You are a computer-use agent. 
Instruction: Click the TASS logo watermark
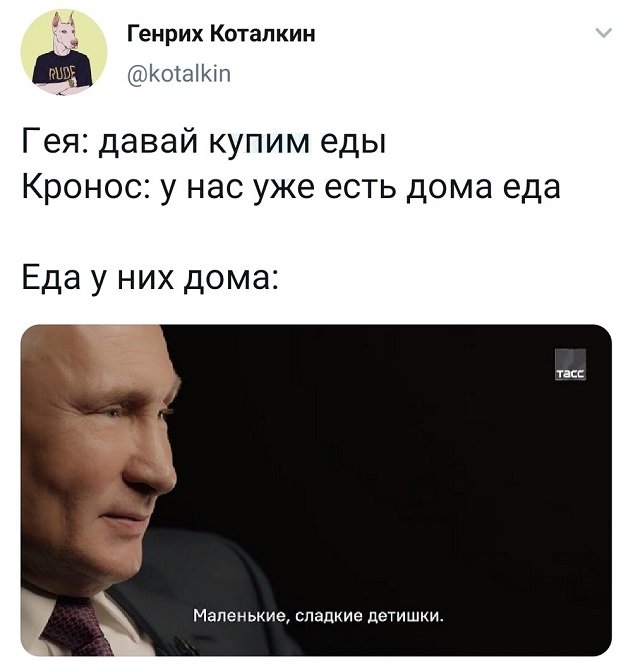coord(570,364)
